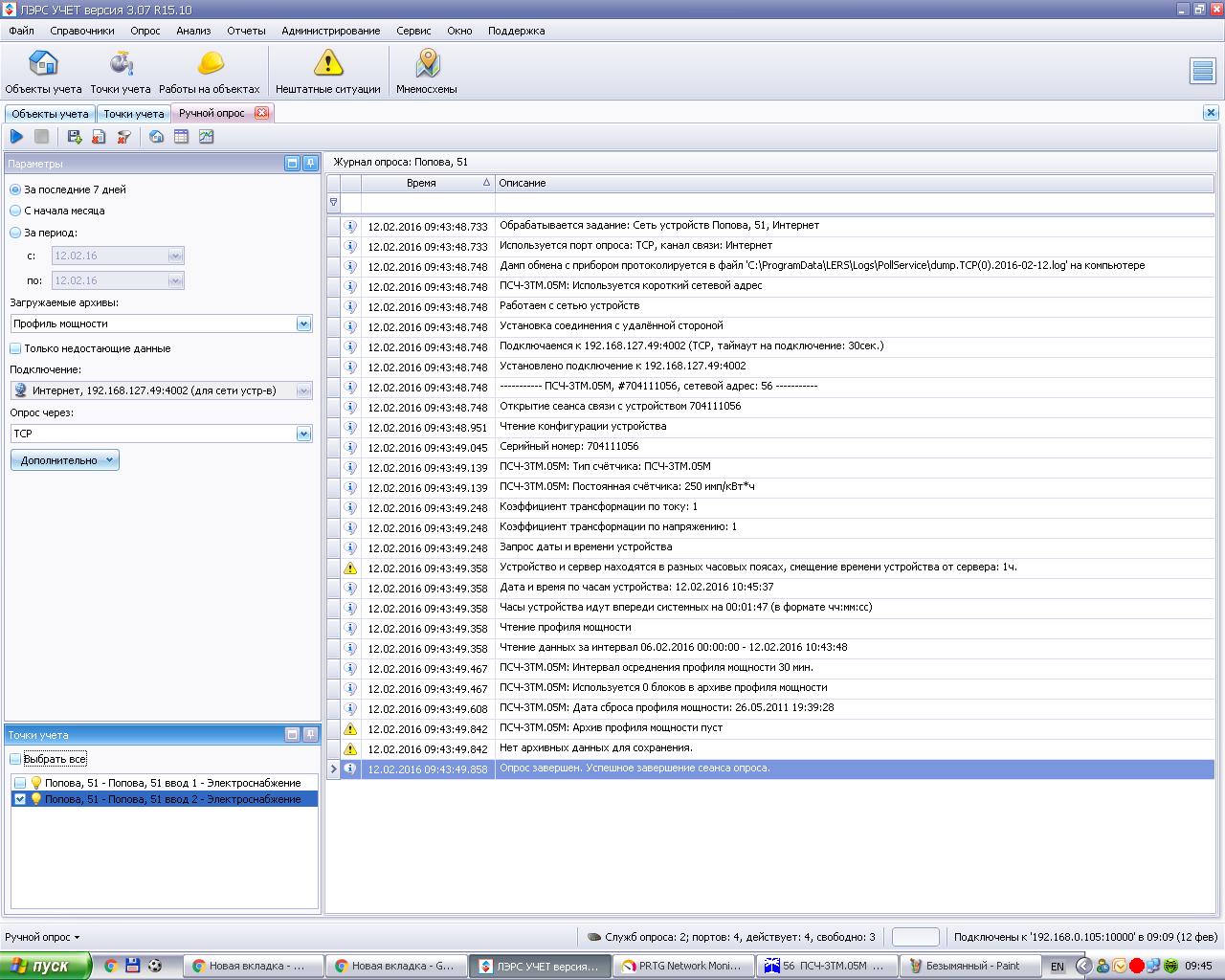1225x980 pixels.
Task: Open the chart graph icon in poll toolbar
Action: [206, 137]
